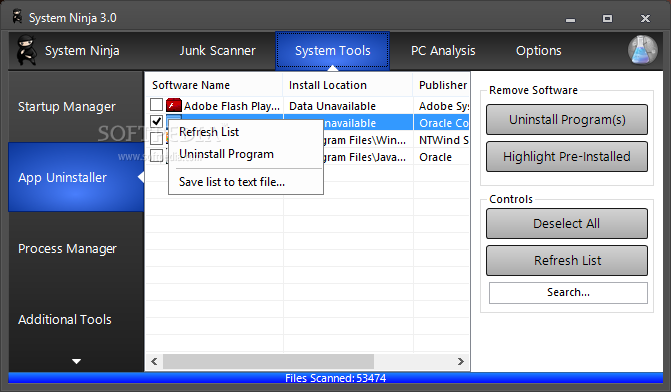Select the Adobe Flash Play... row name
The height and width of the screenshot is (392, 671).
[232, 106]
